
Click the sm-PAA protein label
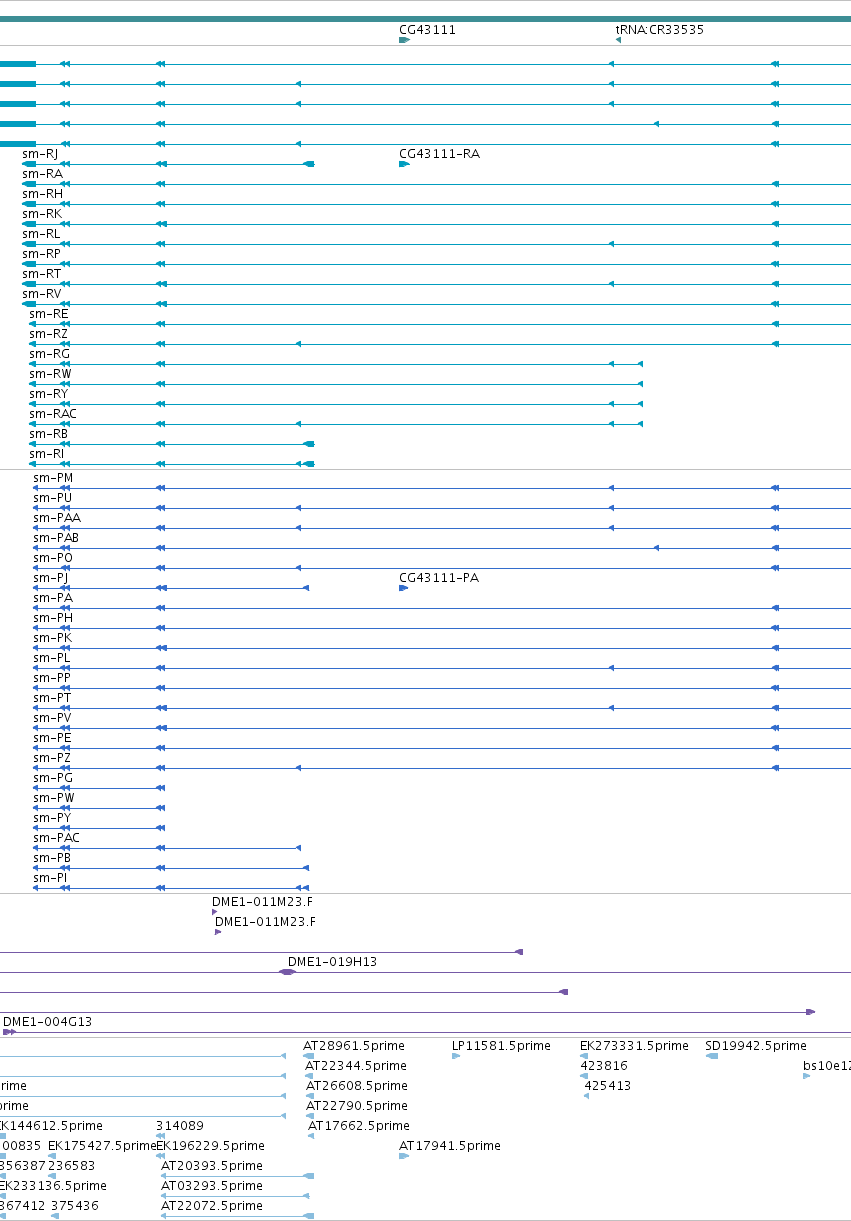click(x=57, y=518)
